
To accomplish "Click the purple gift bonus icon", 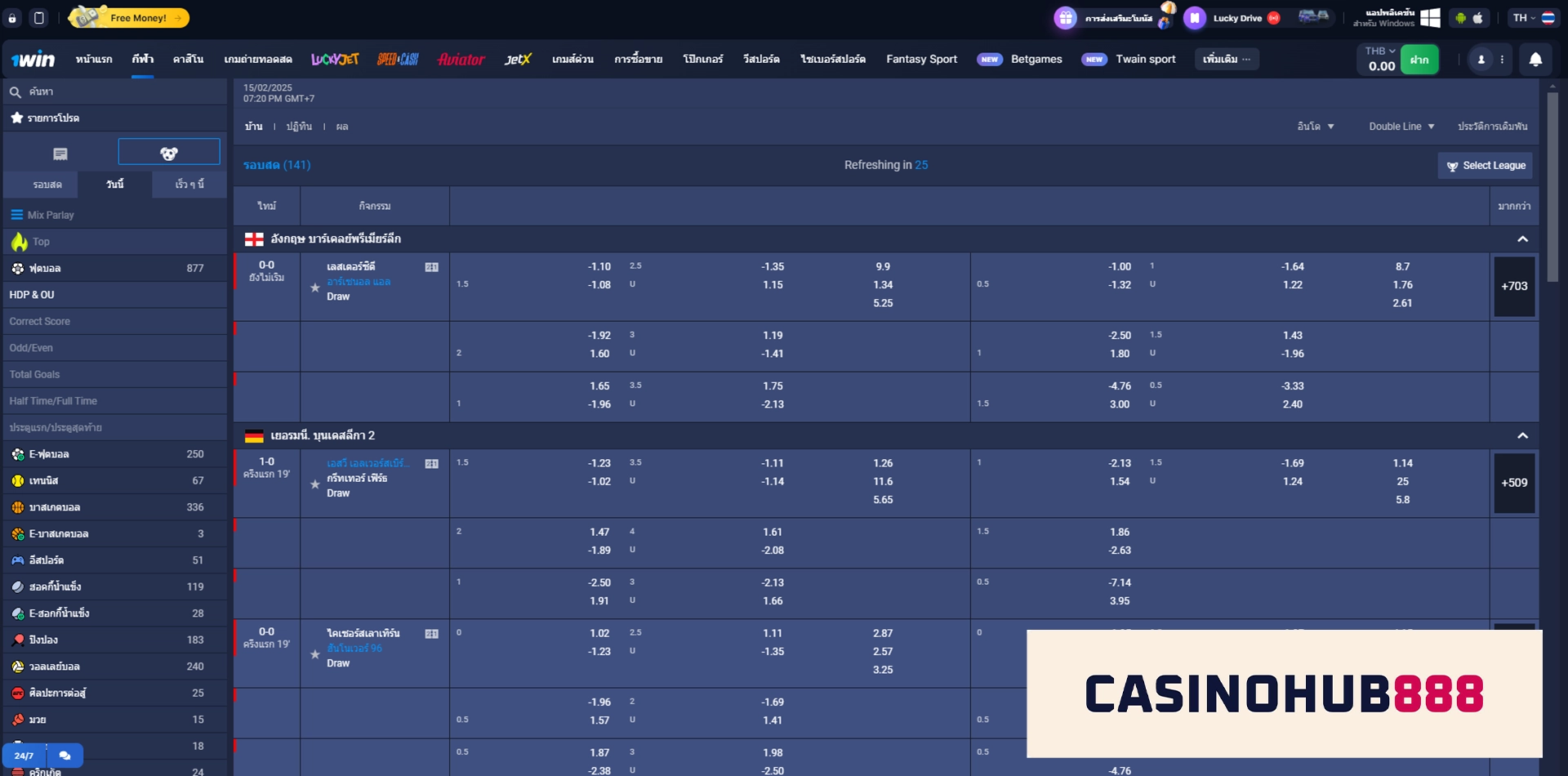I will pos(1065,18).
